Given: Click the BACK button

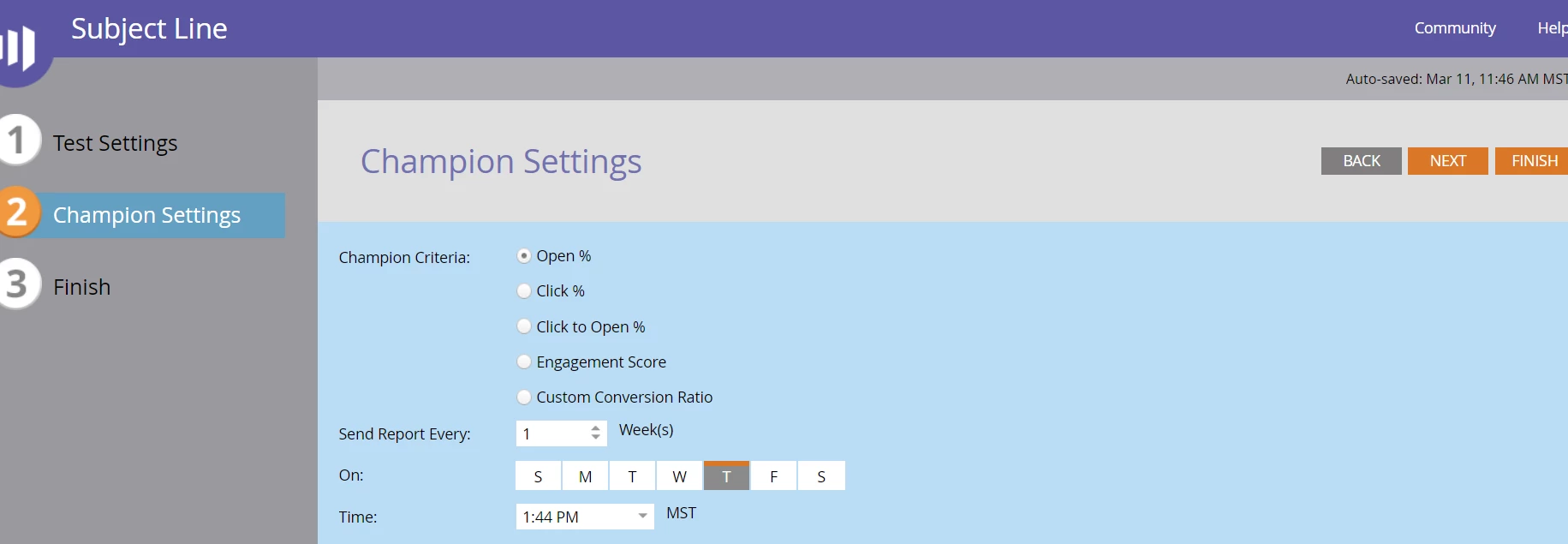Looking at the screenshot, I should [x=1362, y=161].
